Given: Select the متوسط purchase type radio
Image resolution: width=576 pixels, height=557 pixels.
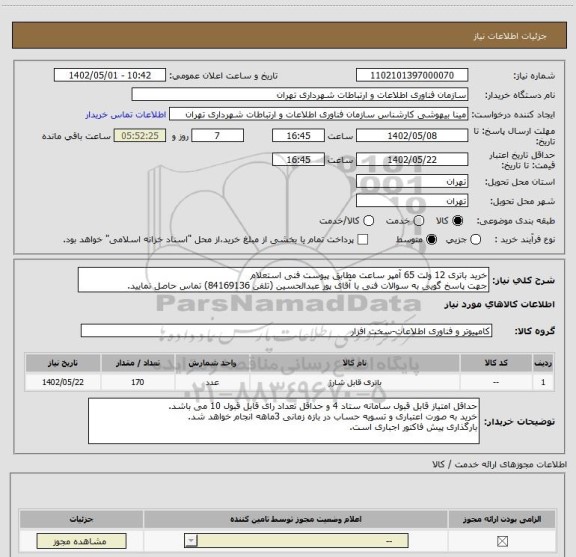Looking at the screenshot, I should click(431, 240).
